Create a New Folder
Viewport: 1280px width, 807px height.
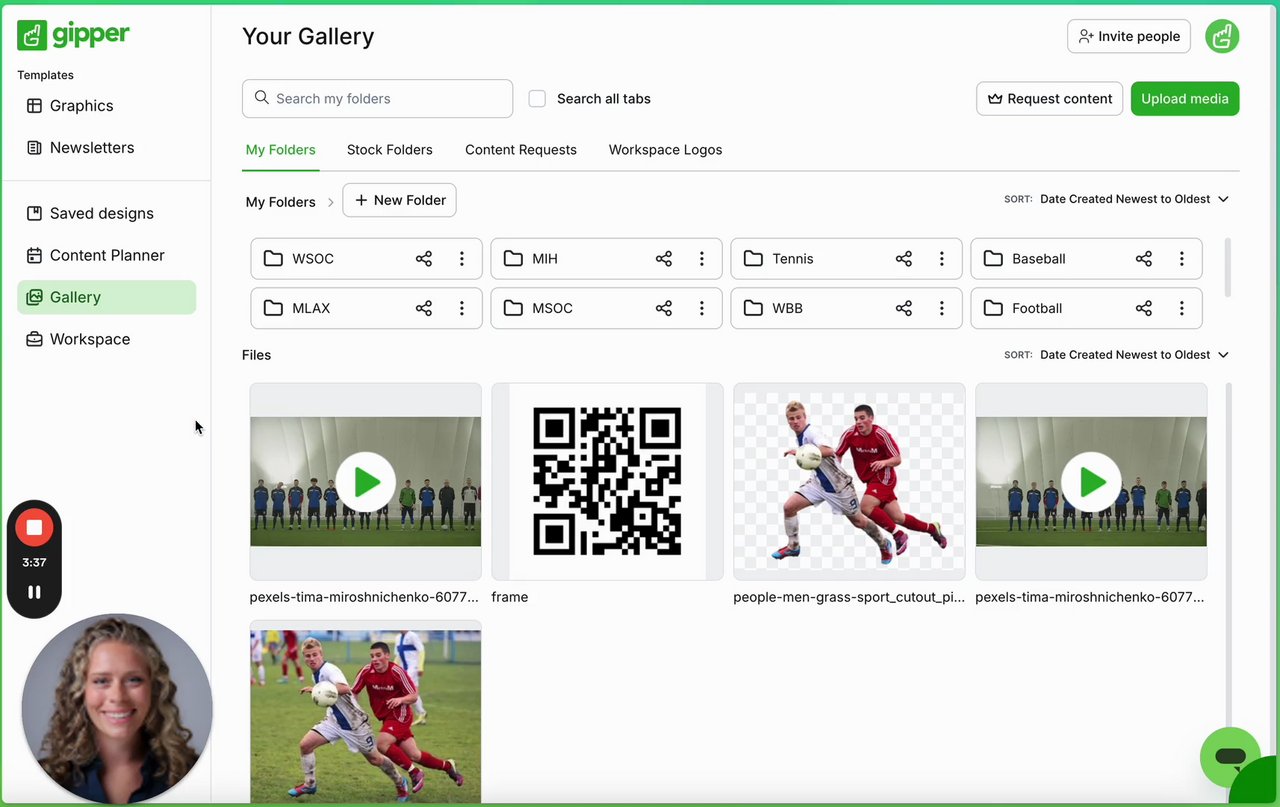[399, 200]
